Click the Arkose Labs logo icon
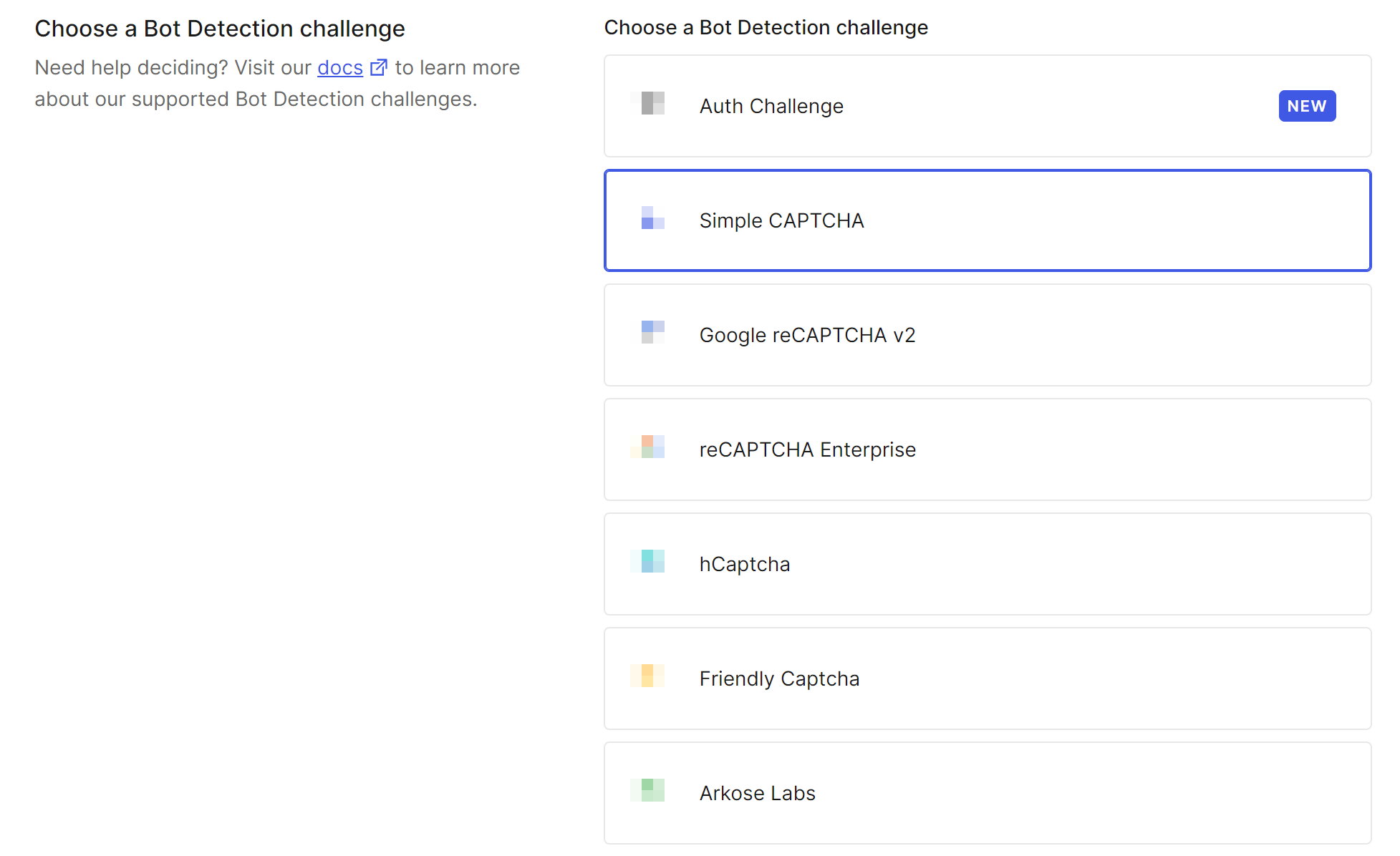1400x856 pixels. click(649, 790)
